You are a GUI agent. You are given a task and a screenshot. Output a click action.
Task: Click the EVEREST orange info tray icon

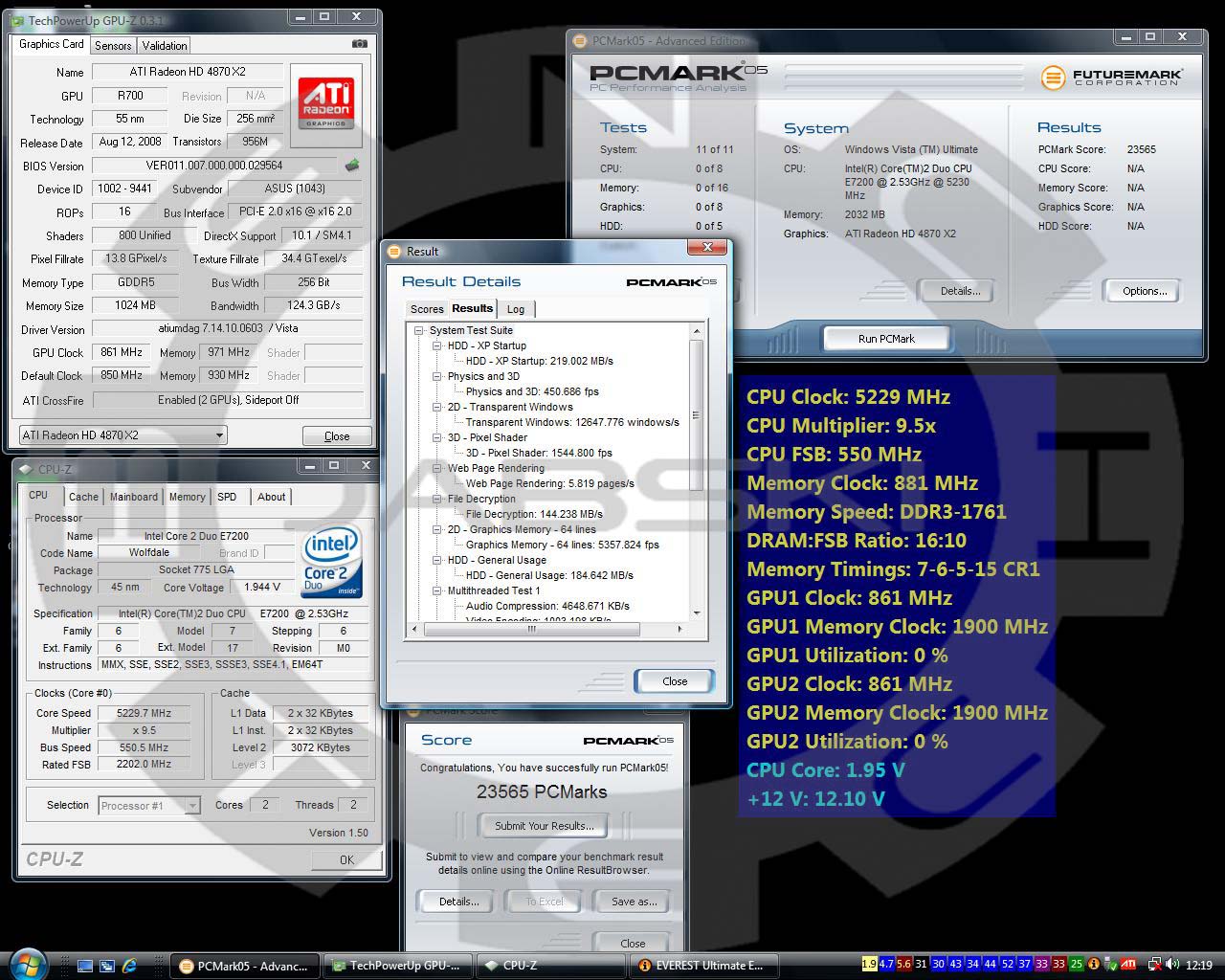[x=1093, y=965]
